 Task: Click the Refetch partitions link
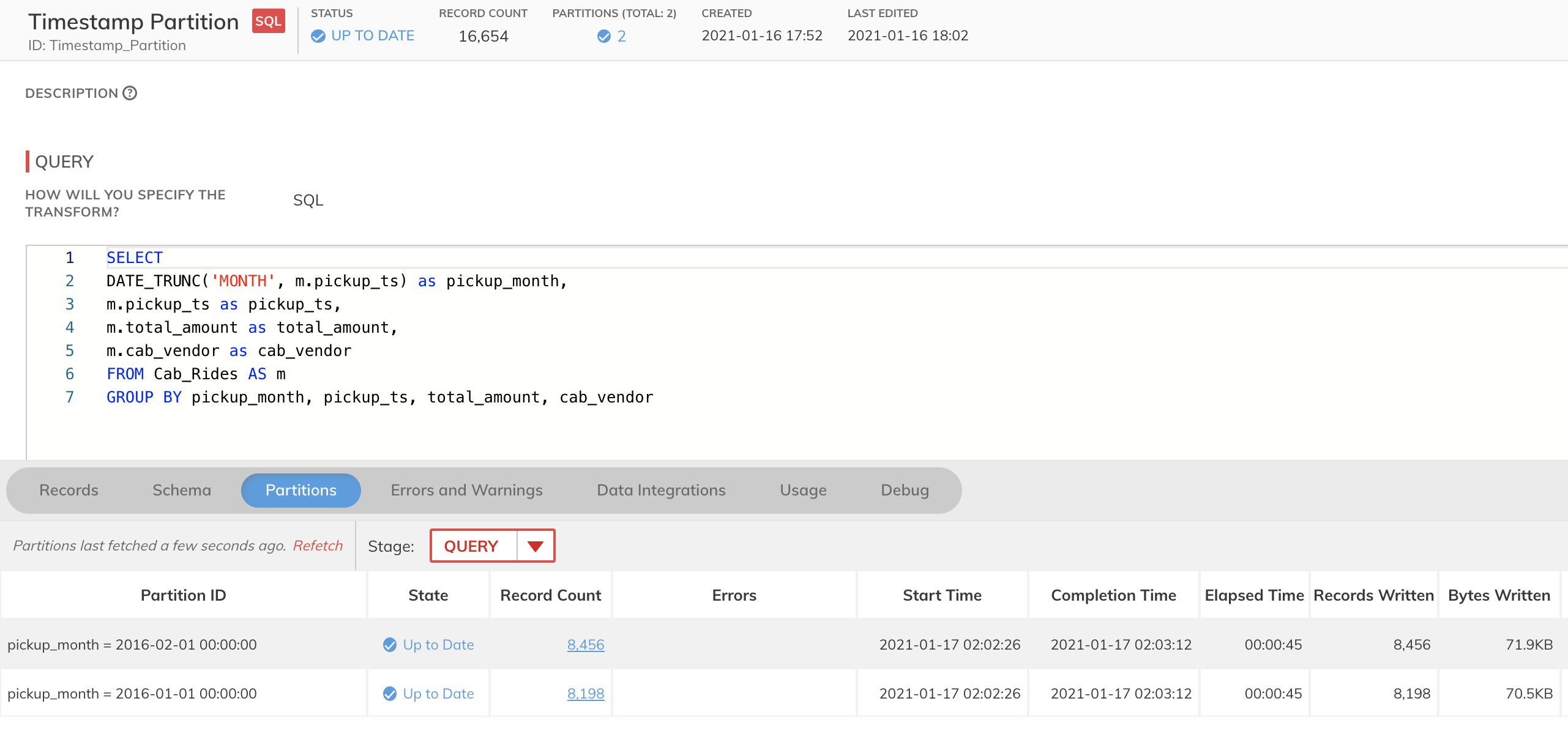[318, 546]
